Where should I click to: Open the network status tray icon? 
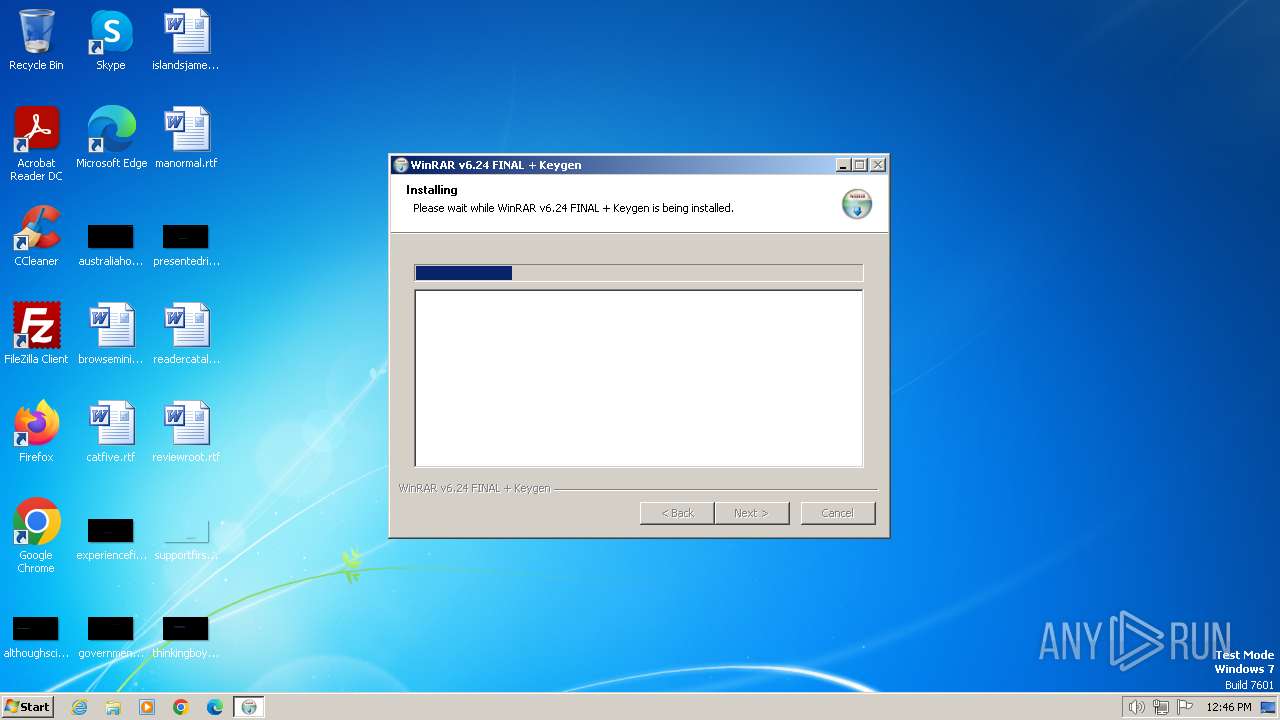(1161, 707)
